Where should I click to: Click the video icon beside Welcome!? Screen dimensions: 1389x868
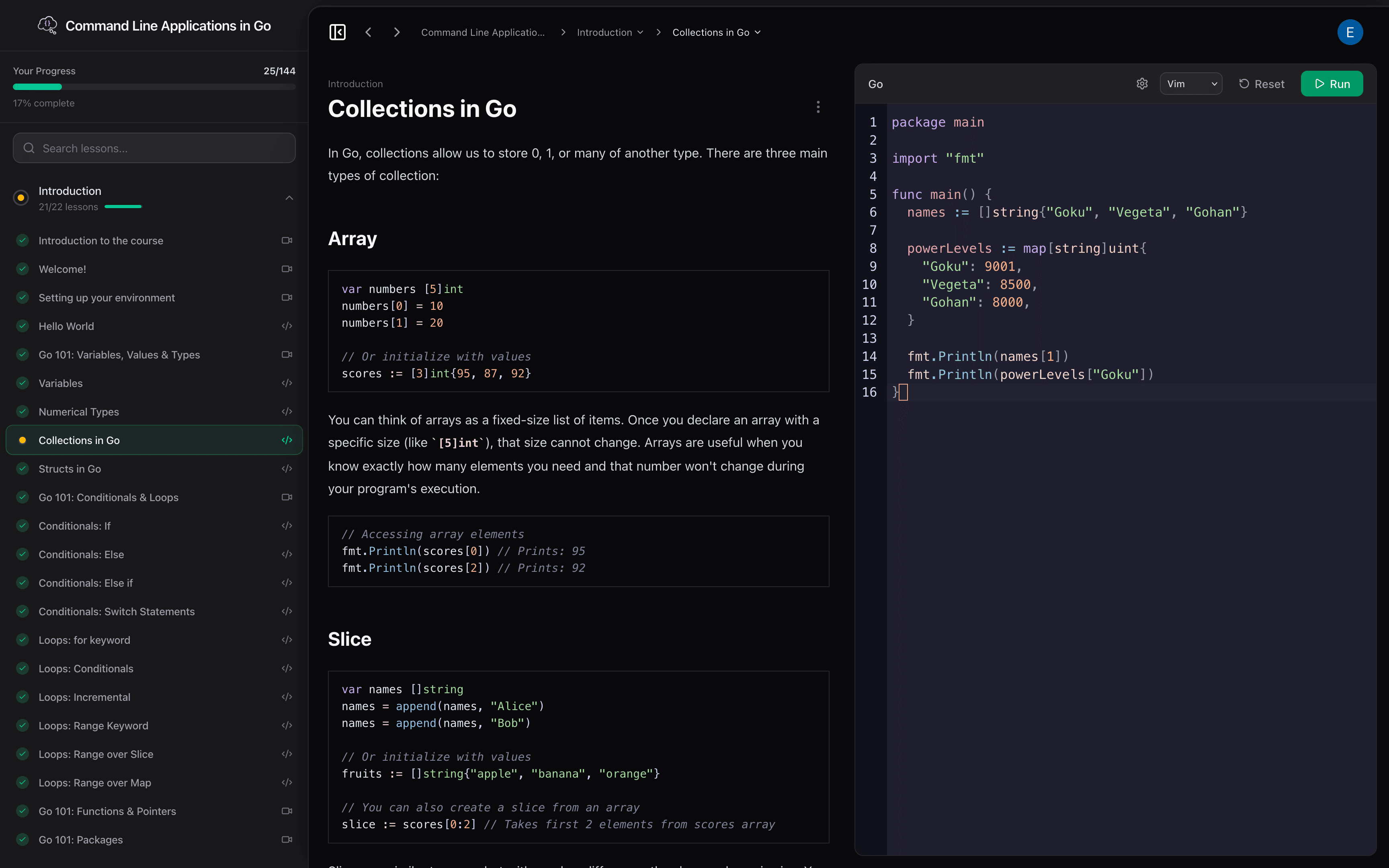287,269
